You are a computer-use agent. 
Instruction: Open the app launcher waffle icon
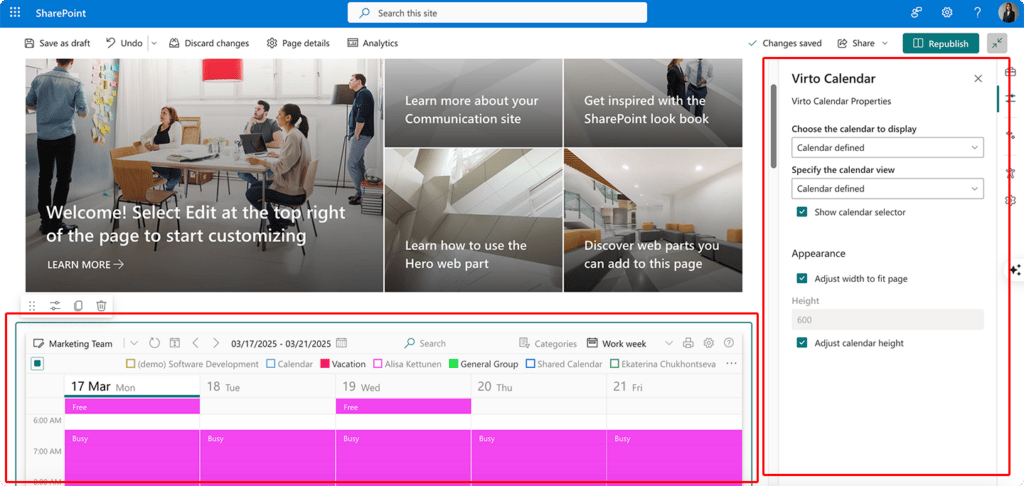point(14,13)
